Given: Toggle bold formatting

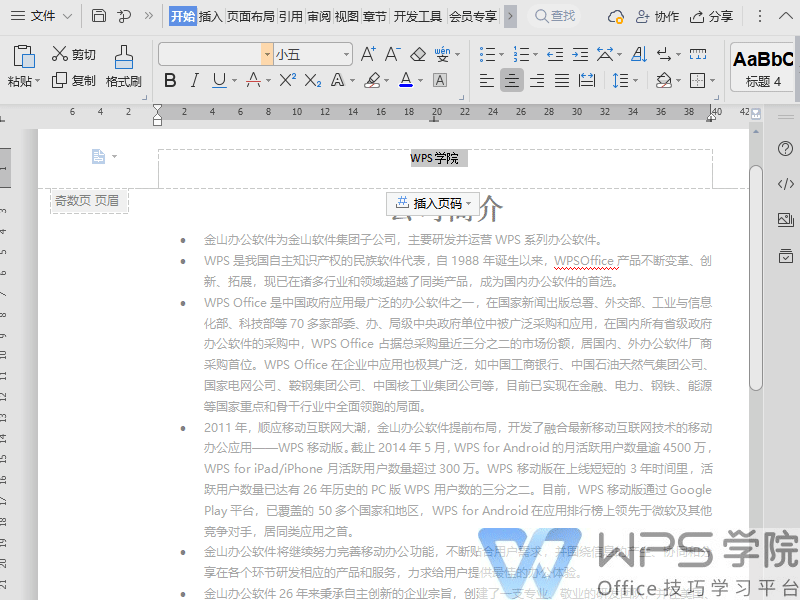Looking at the screenshot, I should pos(171,80).
